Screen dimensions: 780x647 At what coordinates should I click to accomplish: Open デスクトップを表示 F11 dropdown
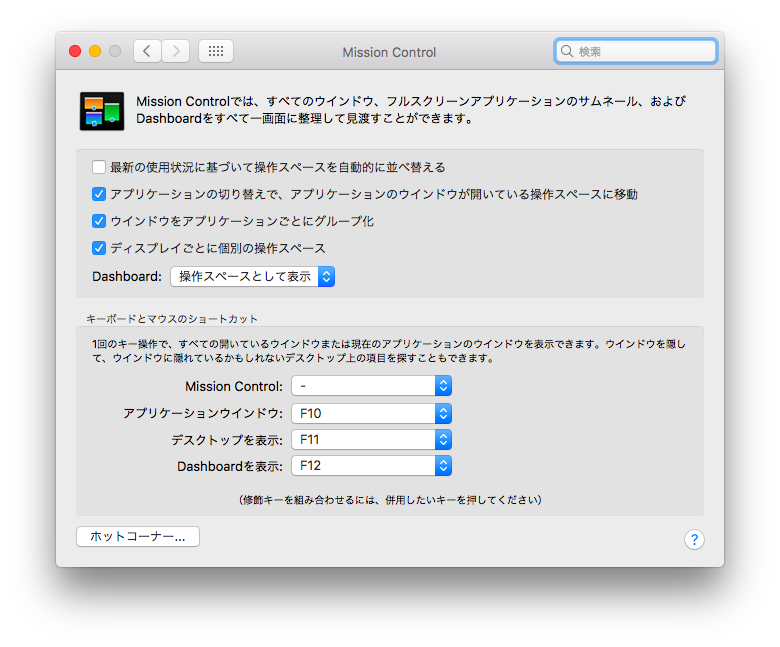click(x=372, y=440)
